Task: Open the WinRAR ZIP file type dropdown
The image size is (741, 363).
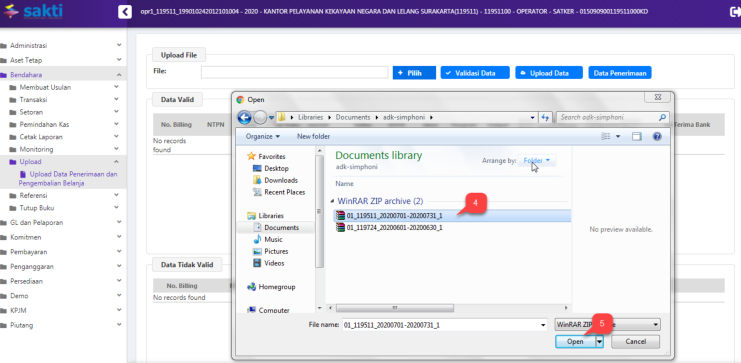Action: click(607, 325)
